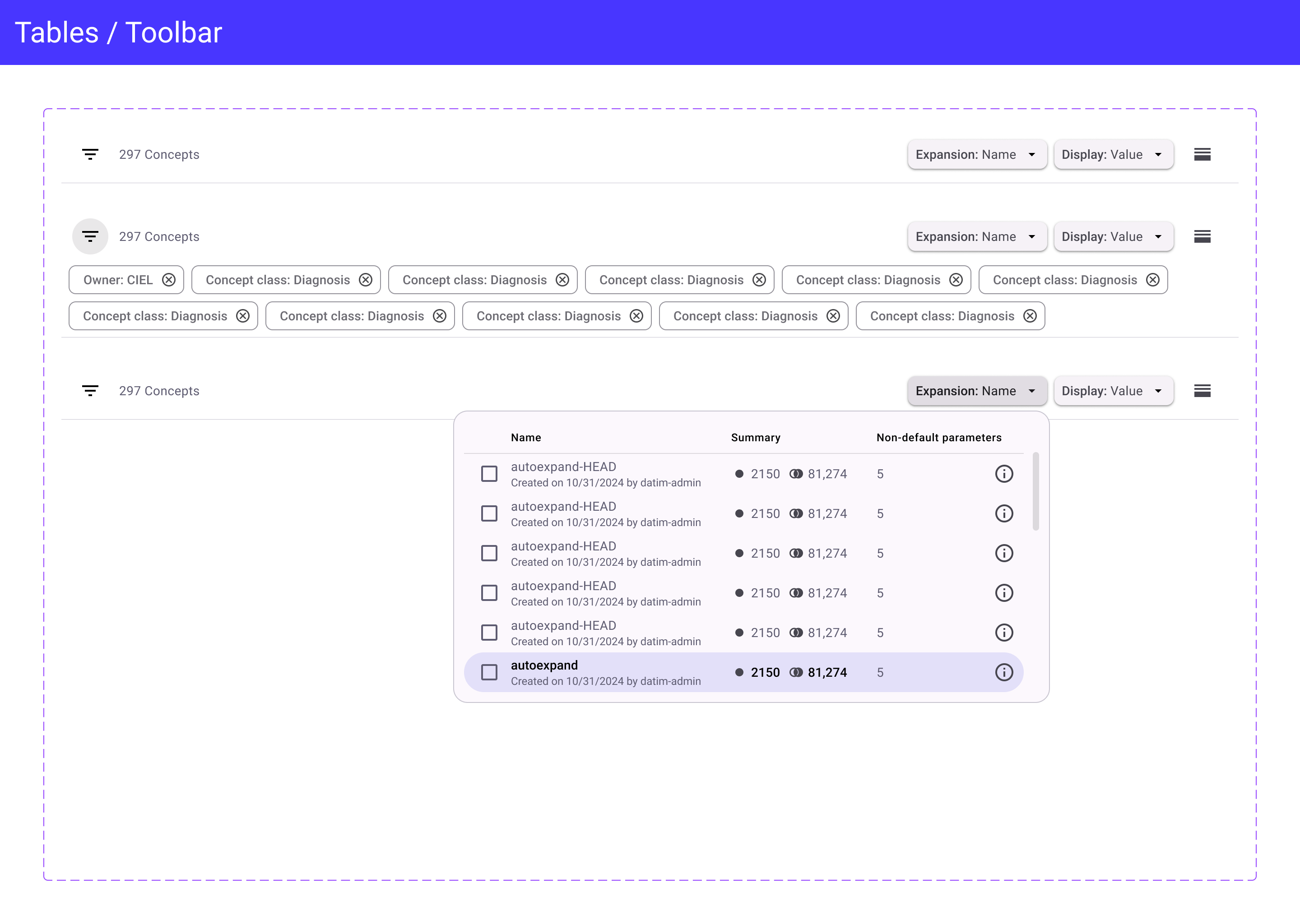Remove last Concept class chip in second row
Image resolution: width=1300 pixels, height=924 pixels.
[1030, 316]
